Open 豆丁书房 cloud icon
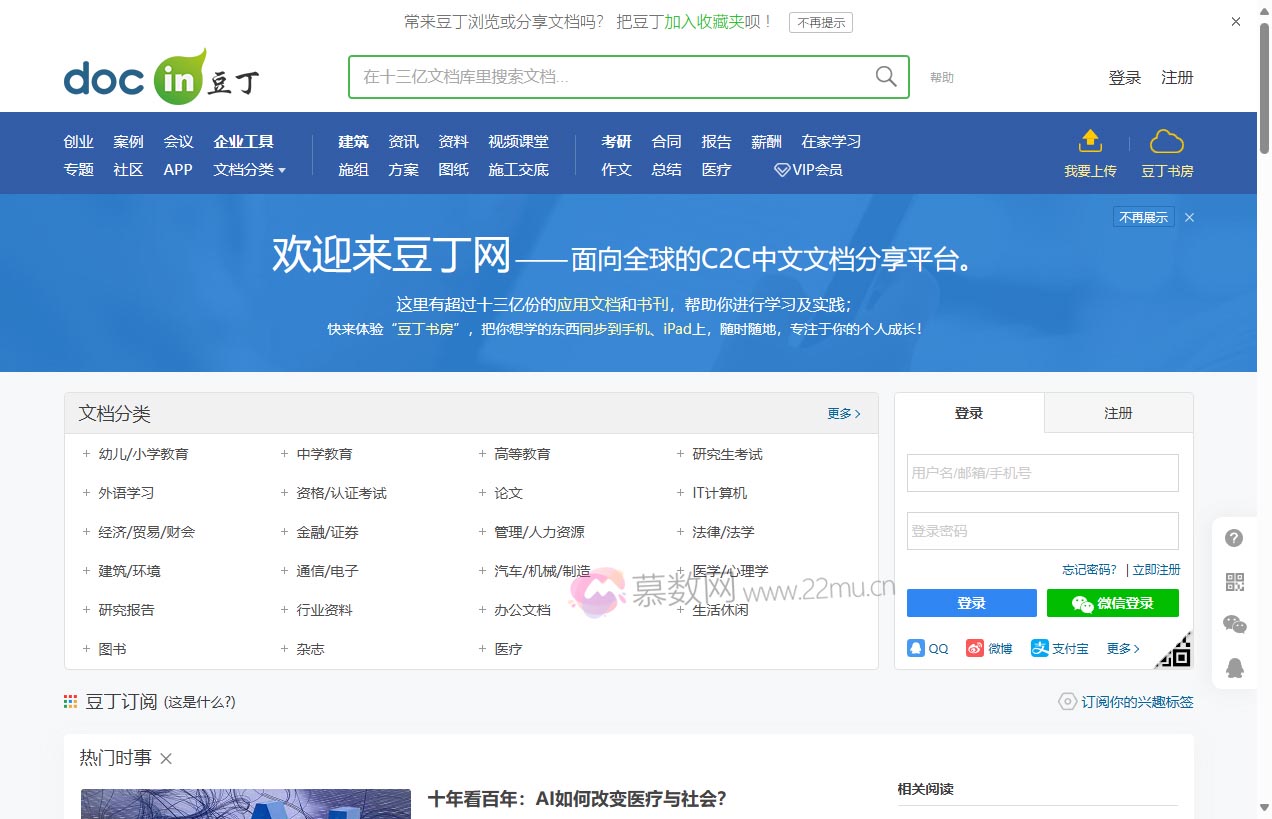 [1166, 141]
